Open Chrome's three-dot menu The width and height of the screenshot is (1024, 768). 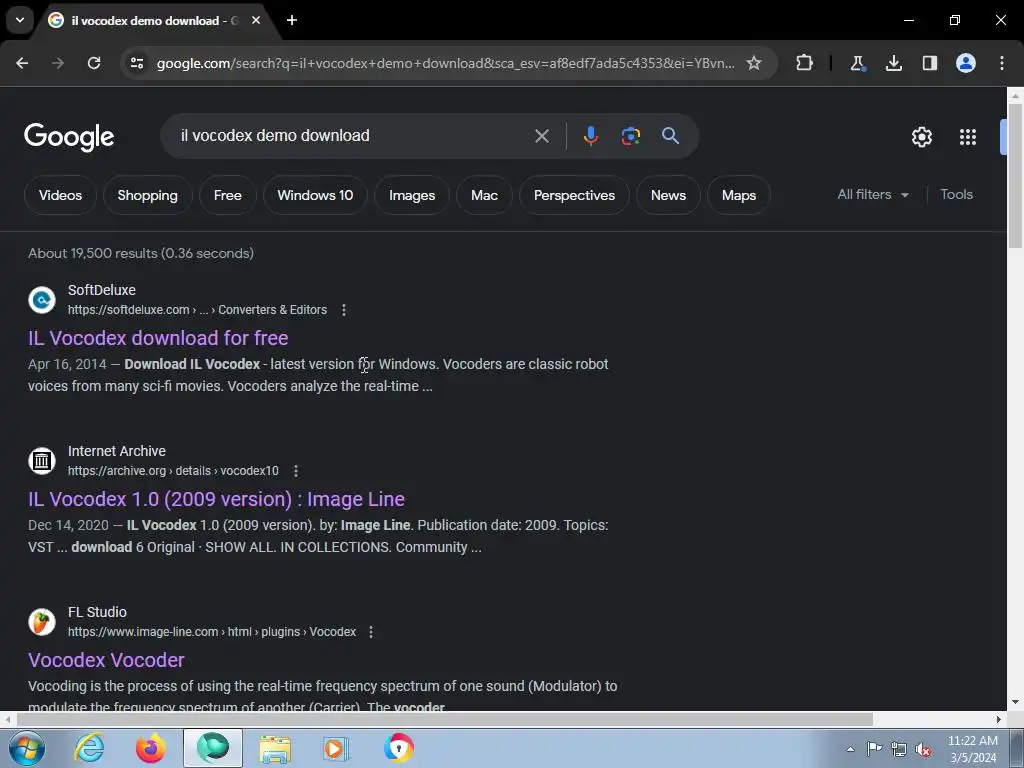[x=1002, y=63]
